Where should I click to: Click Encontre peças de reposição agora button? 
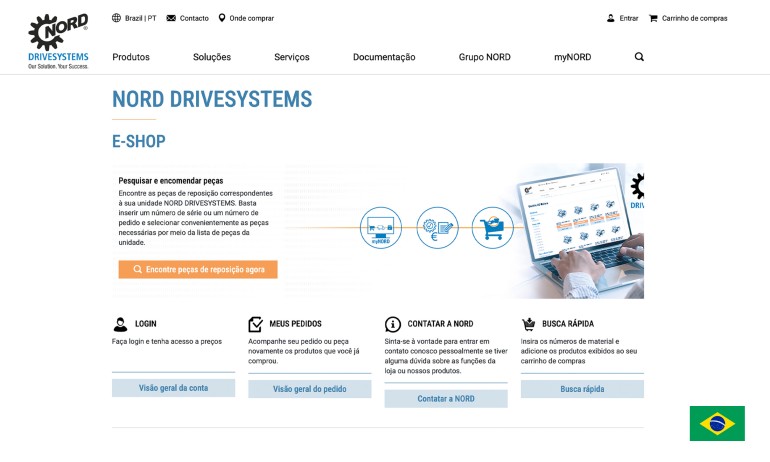point(198,270)
